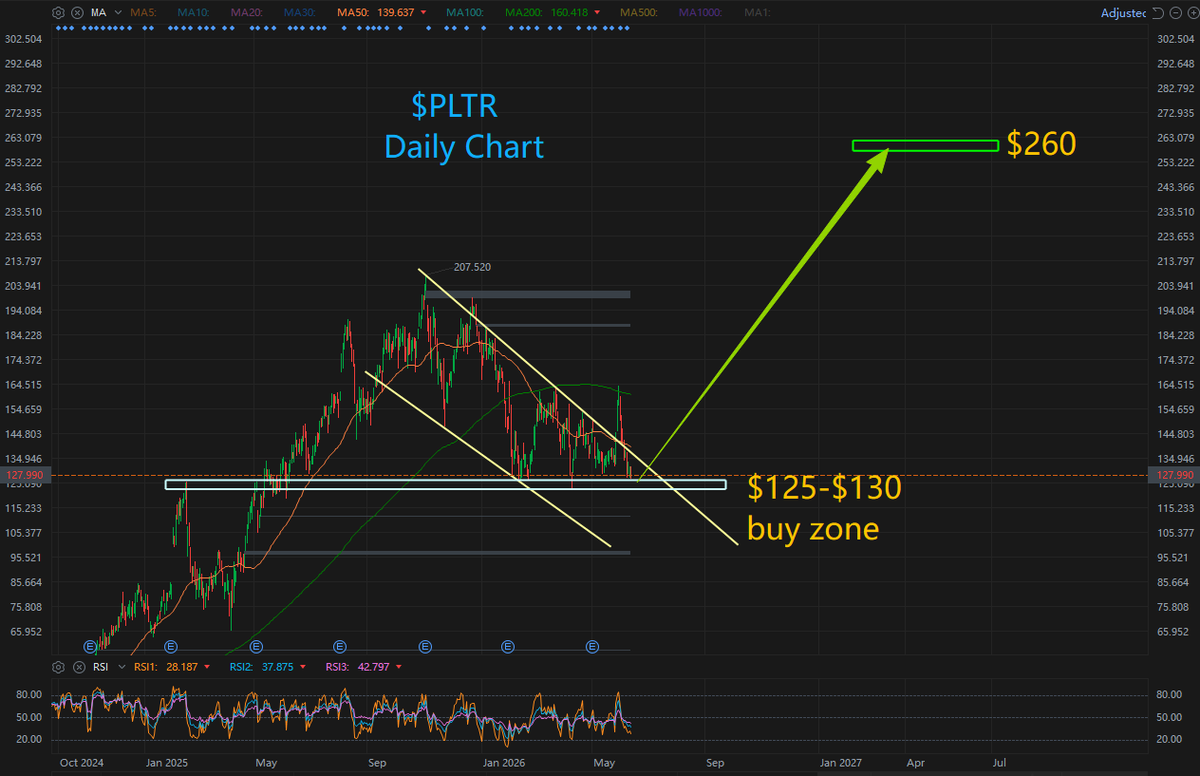Click red arrow next to RSI2 value 37.875
The width and height of the screenshot is (1200, 776).
click(x=302, y=667)
